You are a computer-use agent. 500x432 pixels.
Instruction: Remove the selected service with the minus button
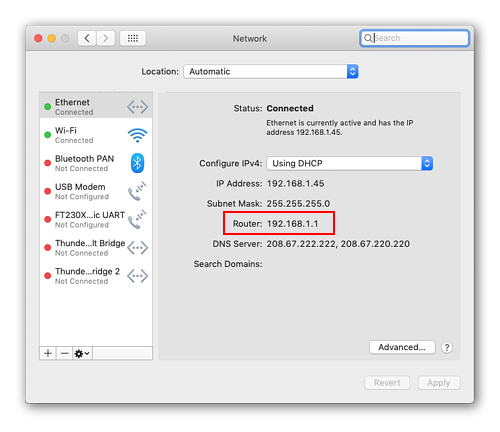coord(65,353)
